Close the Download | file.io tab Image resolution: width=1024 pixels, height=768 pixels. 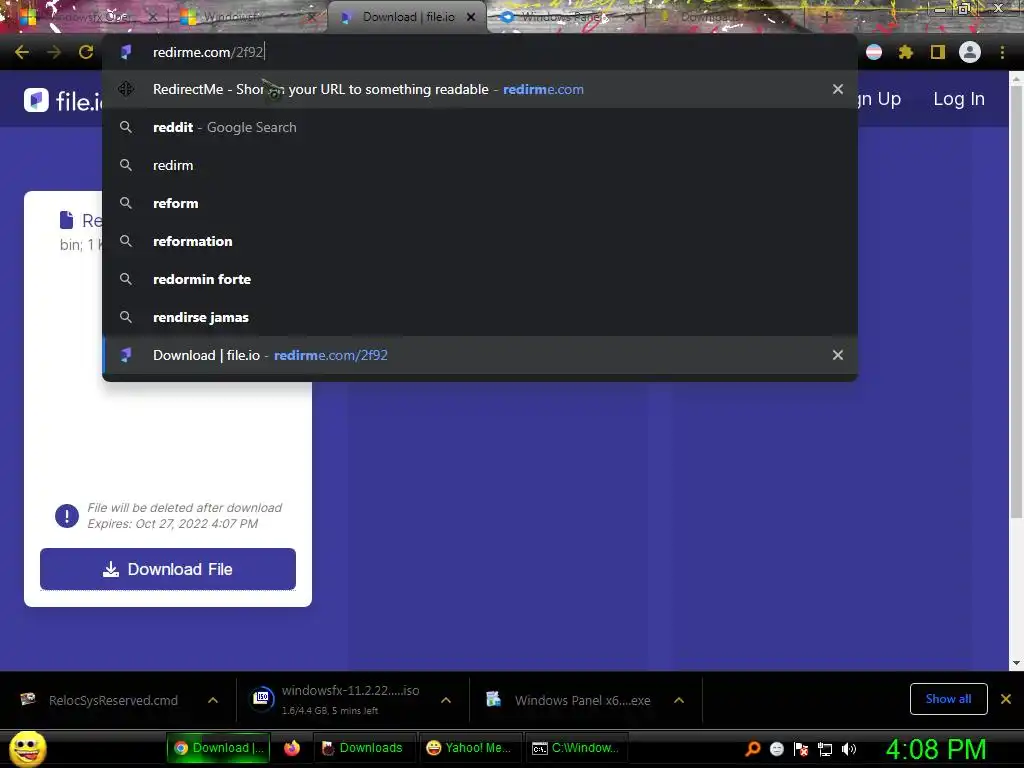(x=471, y=17)
